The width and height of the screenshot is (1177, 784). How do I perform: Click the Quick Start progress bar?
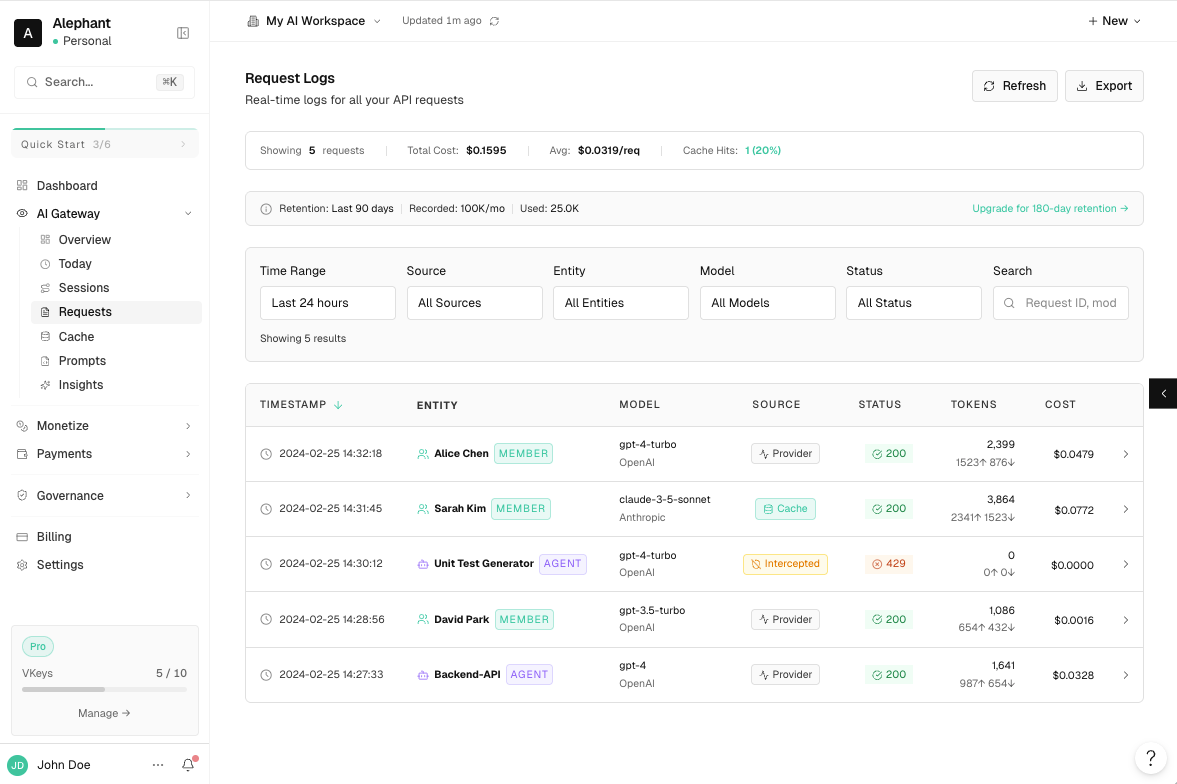coord(104,129)
